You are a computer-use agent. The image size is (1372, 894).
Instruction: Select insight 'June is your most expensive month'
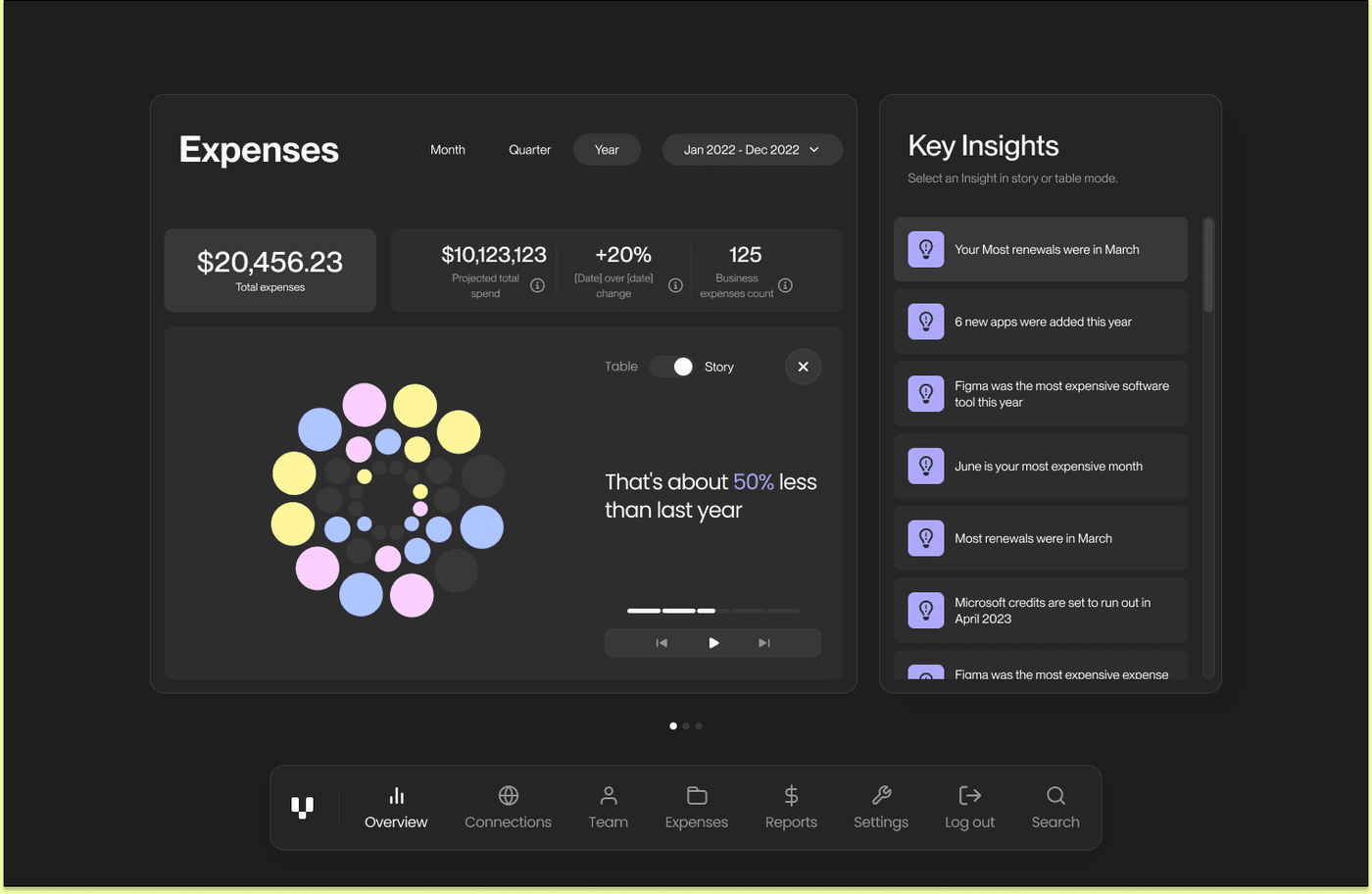point(1041,466)
